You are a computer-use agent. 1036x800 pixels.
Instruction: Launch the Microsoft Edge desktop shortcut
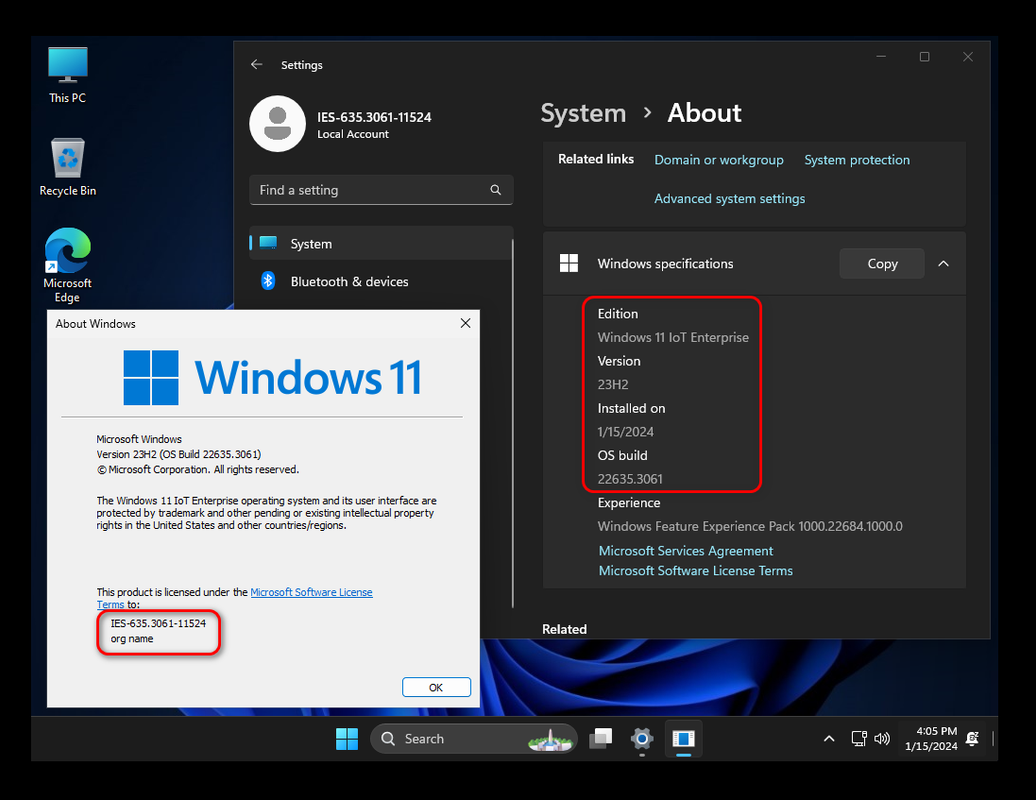tap(67, 265)
